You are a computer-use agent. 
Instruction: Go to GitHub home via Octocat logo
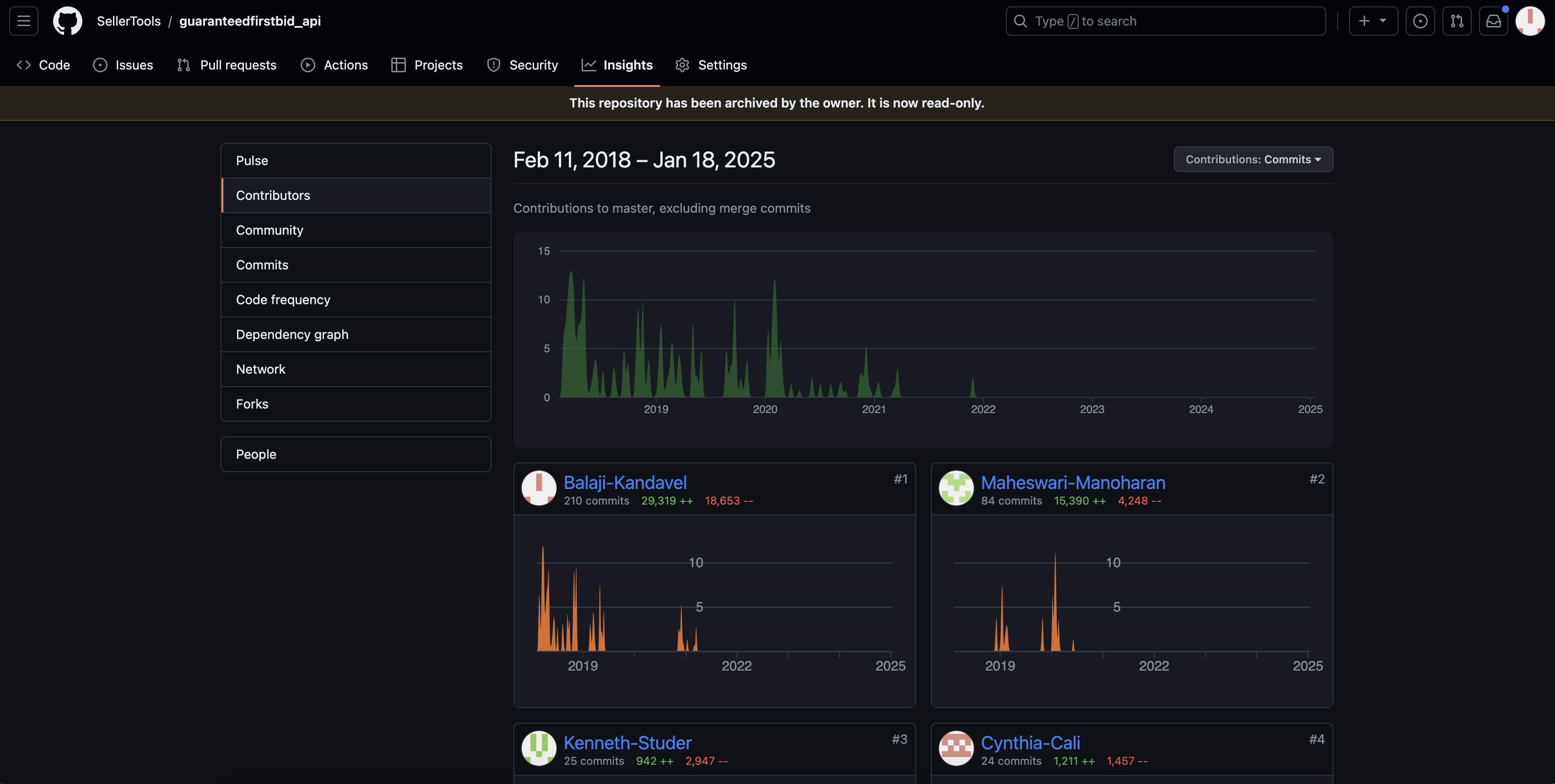coord(68,21)
